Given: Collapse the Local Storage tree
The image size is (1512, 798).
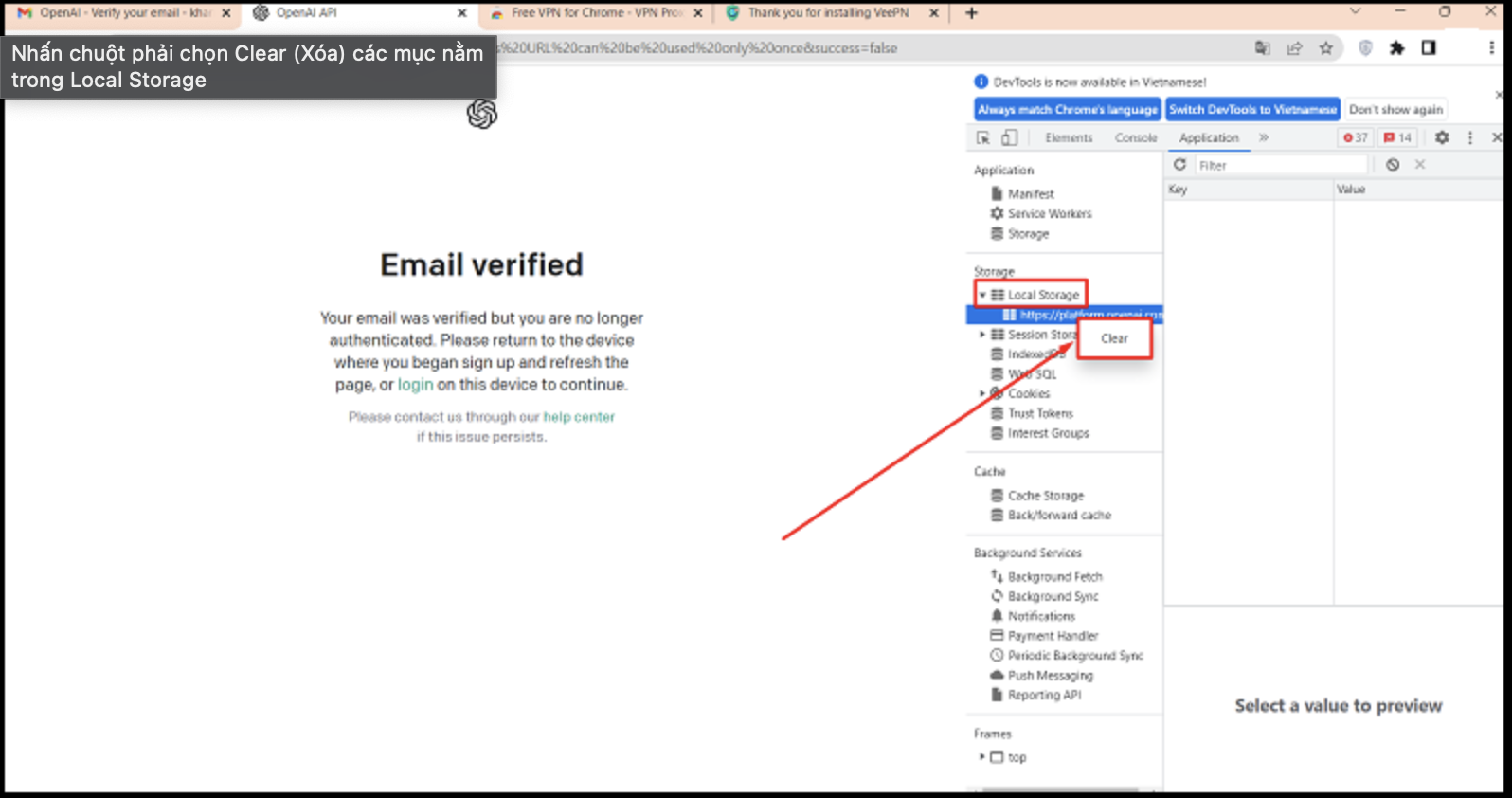Looking at the screenshot, I should (982, 295).
